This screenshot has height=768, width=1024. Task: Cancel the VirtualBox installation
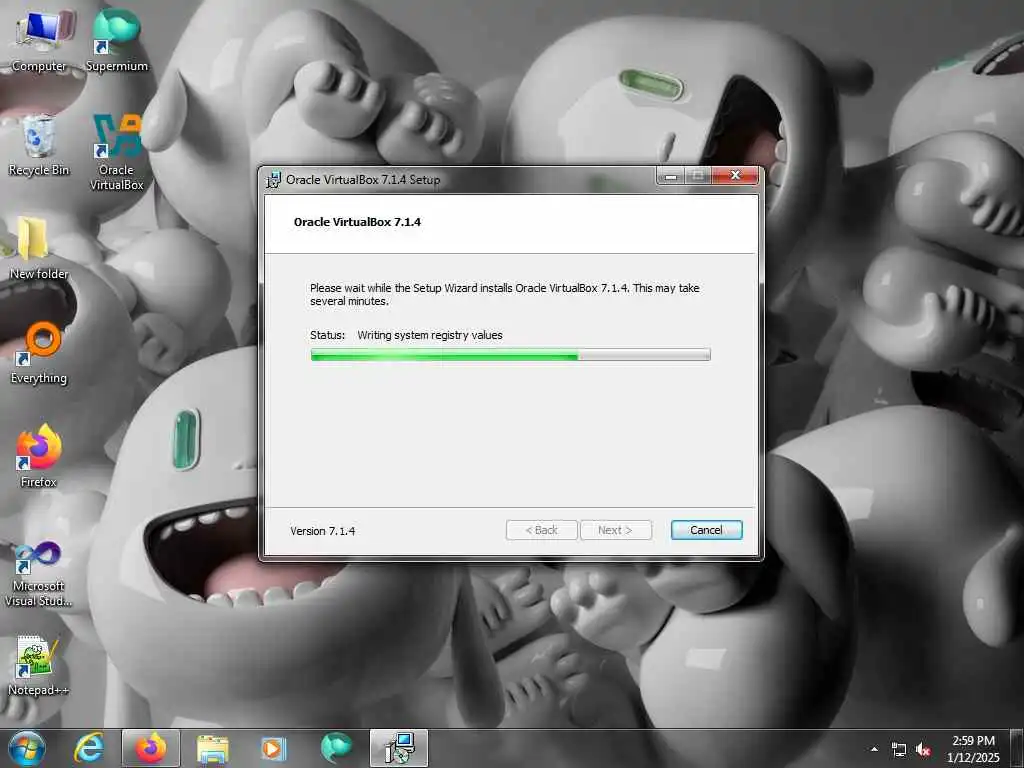707,530
